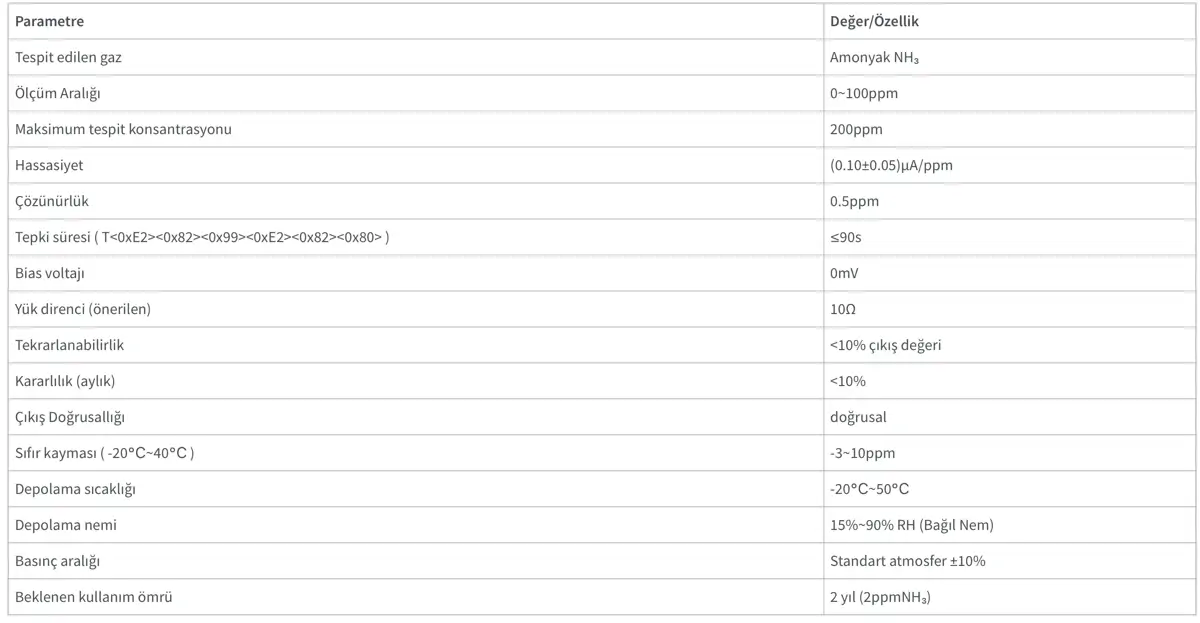Select the "Tekrarlanabilirlik" row label
This screenshot has width=1200, height=623.
click(69, 345)
